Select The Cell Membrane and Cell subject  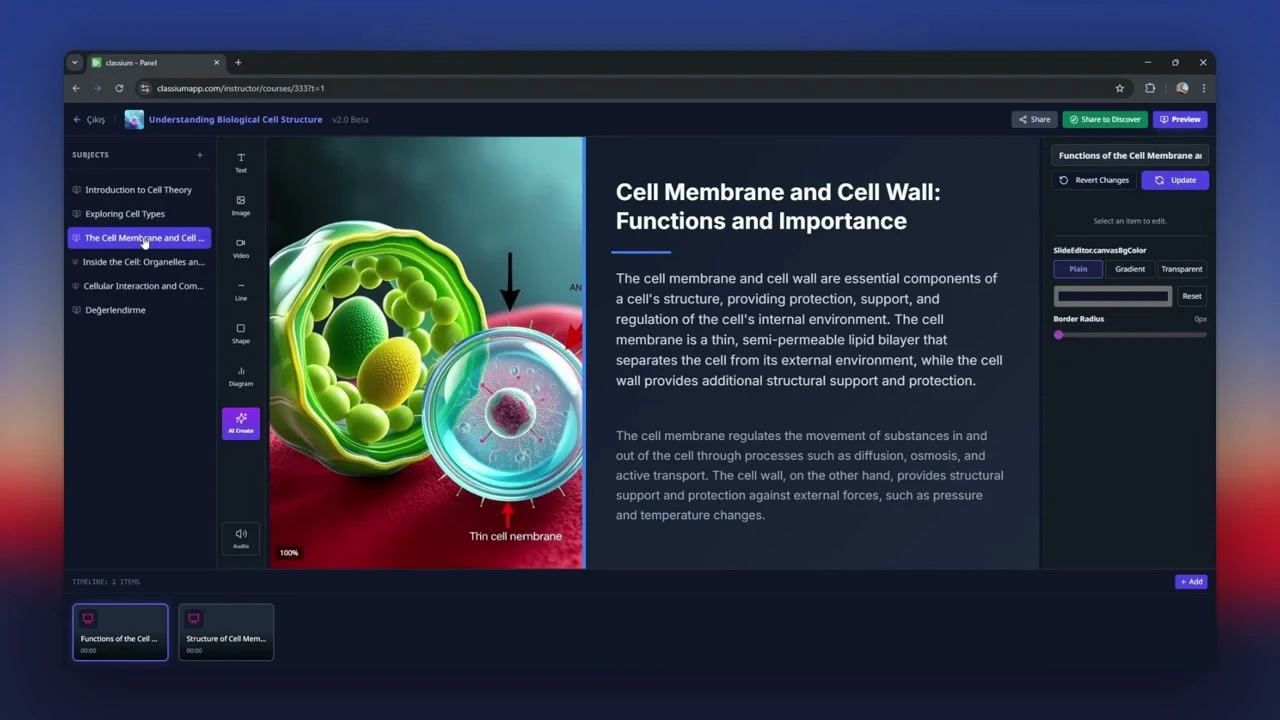[x=139, y=238]
